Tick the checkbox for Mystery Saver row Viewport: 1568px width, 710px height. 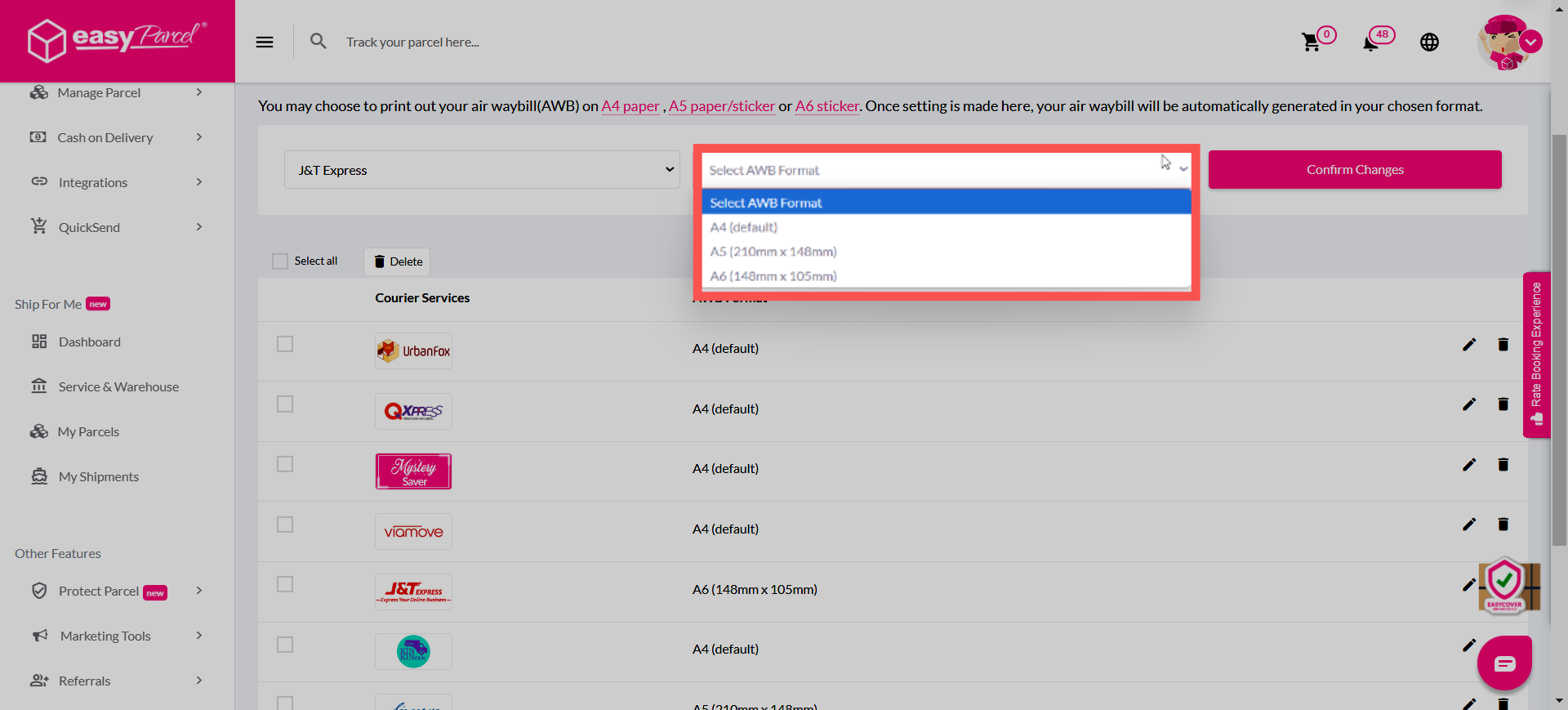point(285,464)
